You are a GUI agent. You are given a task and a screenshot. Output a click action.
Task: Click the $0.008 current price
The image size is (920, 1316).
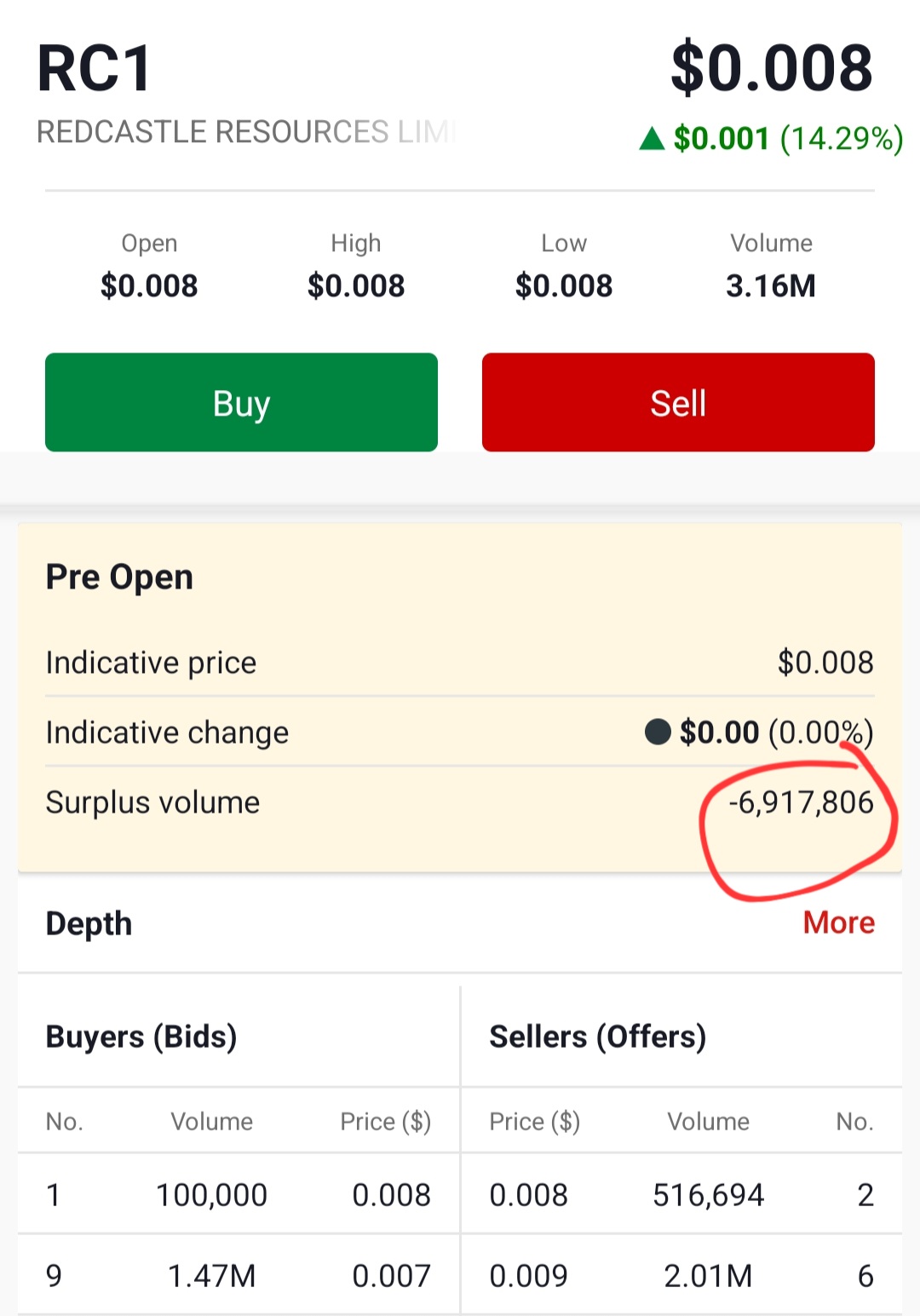pyautogui.click(x=772, y=67)
